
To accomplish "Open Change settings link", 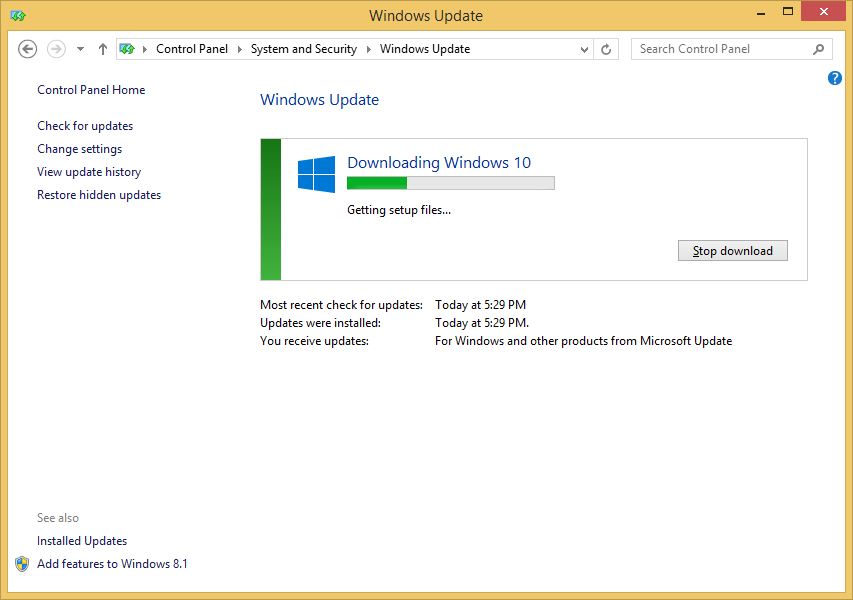I will (x=79, y=149).
